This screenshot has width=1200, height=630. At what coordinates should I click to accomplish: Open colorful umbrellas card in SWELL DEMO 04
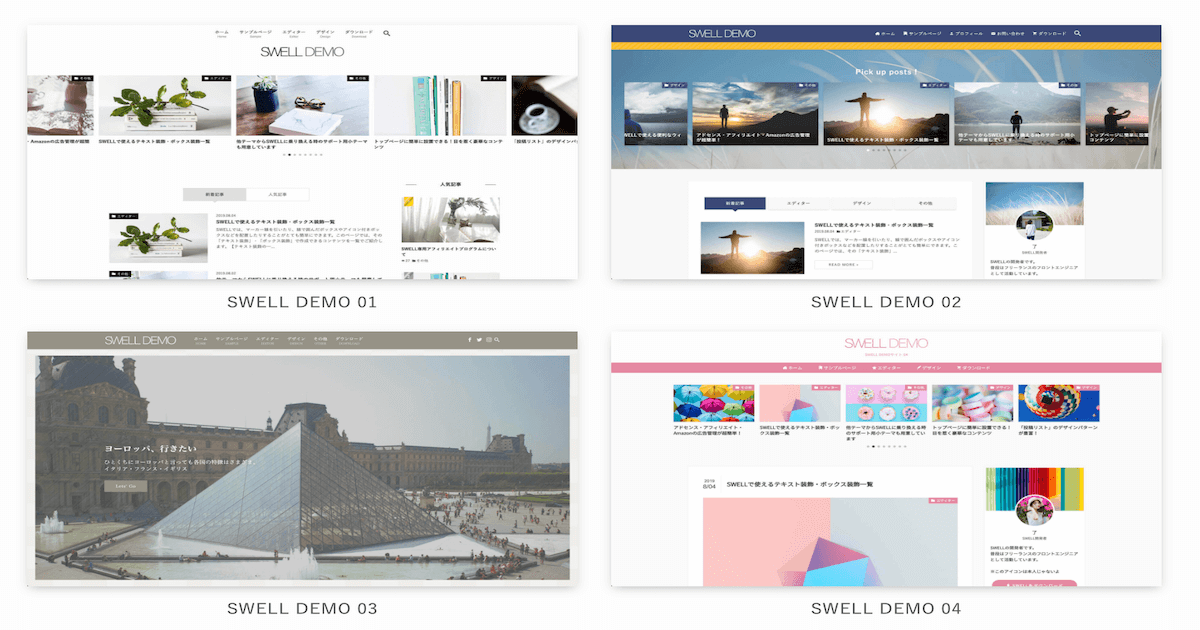(714, 403)
